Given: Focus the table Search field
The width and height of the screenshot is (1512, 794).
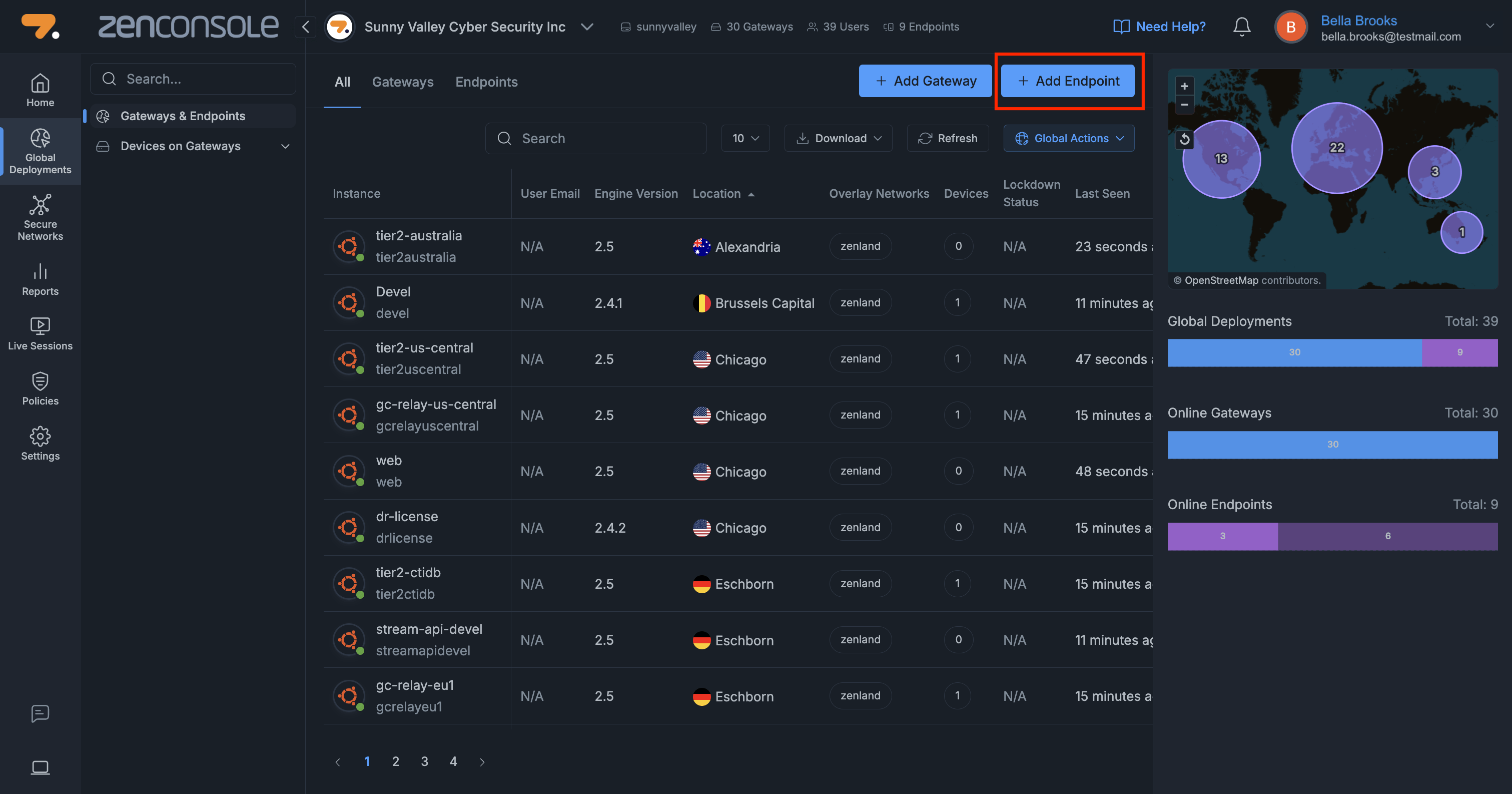Looking at the screenshot, I should point(596,138).
